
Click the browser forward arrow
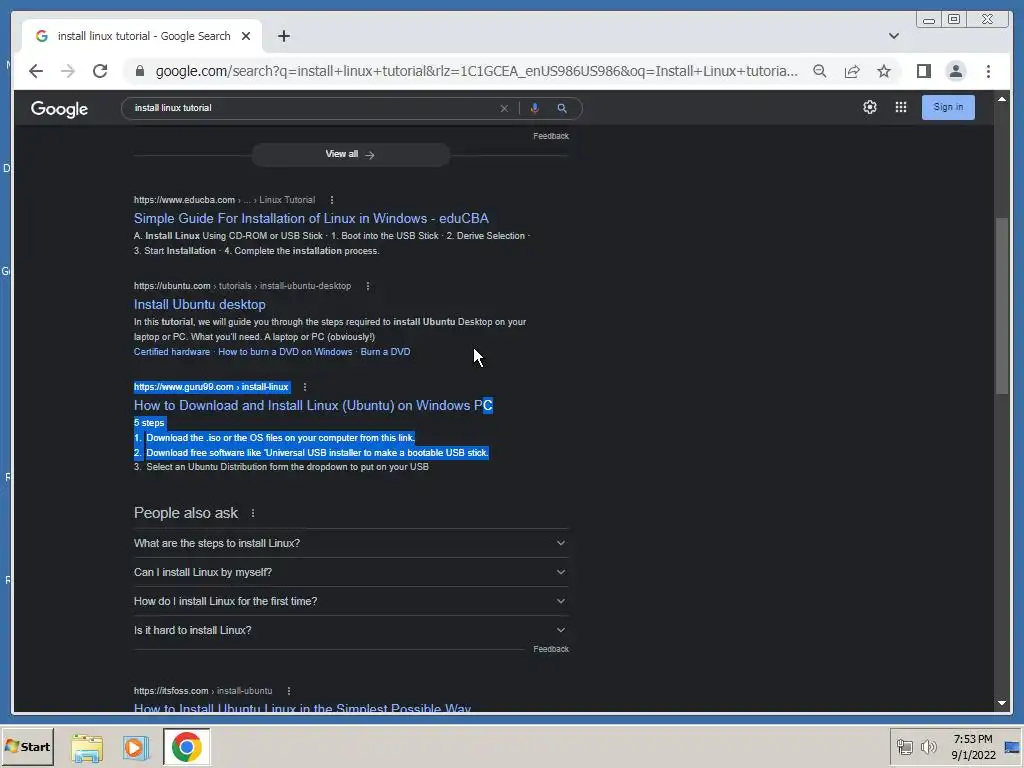(x=68, y=71)
